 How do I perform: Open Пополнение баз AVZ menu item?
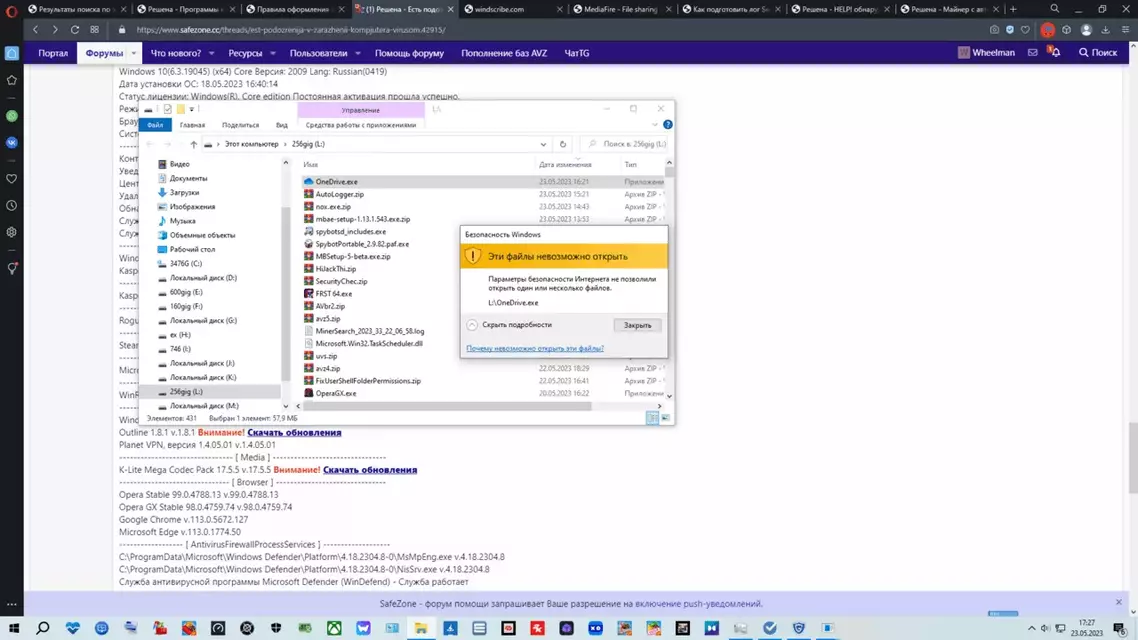tap(504, 53)
